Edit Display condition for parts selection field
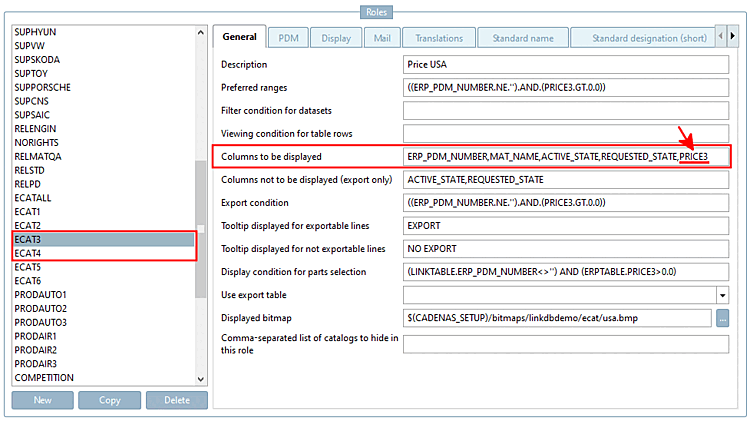 pyautogui.click(x=566, y=272)
